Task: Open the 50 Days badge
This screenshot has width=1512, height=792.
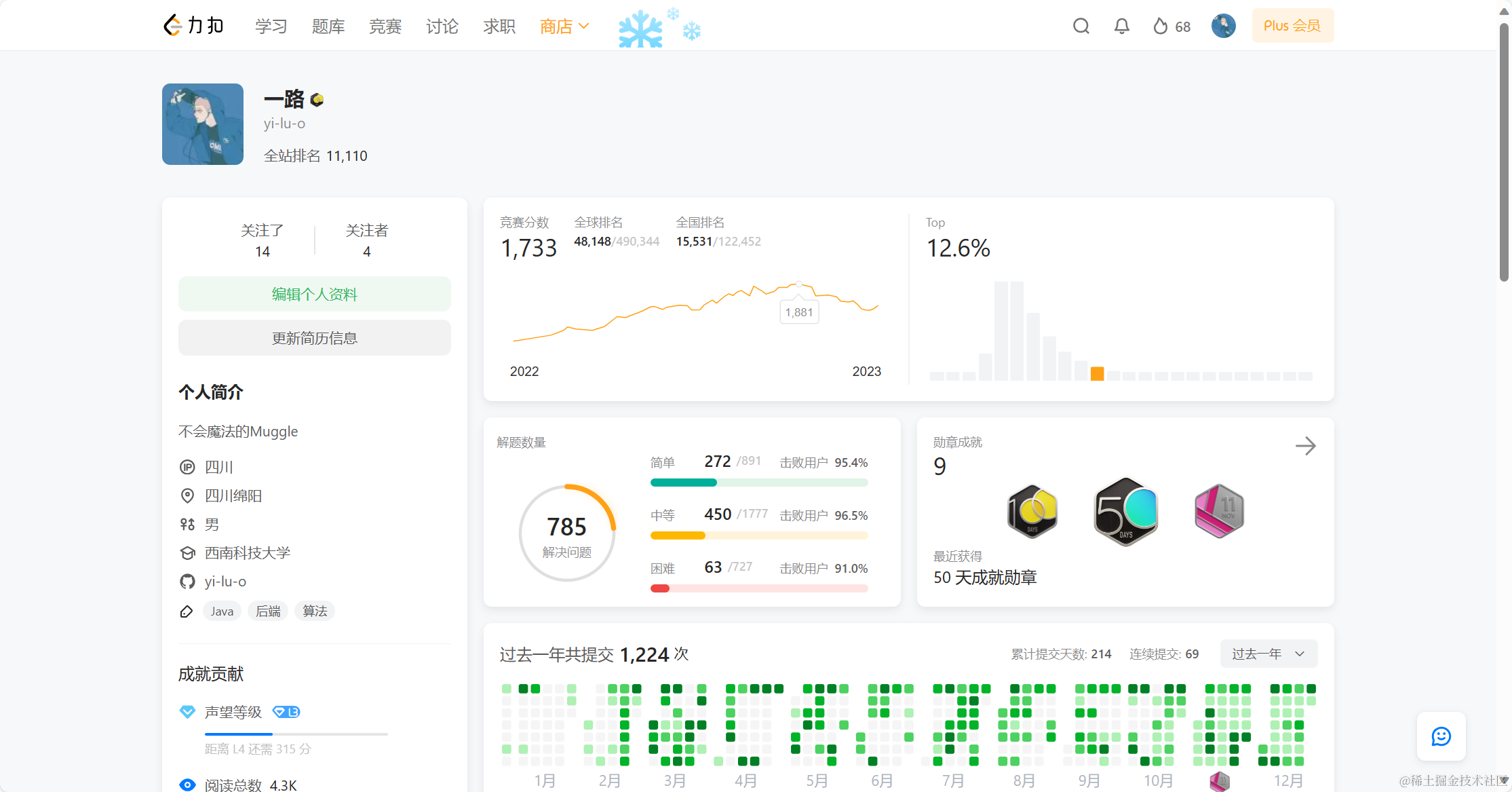Action: (1125, 512)
